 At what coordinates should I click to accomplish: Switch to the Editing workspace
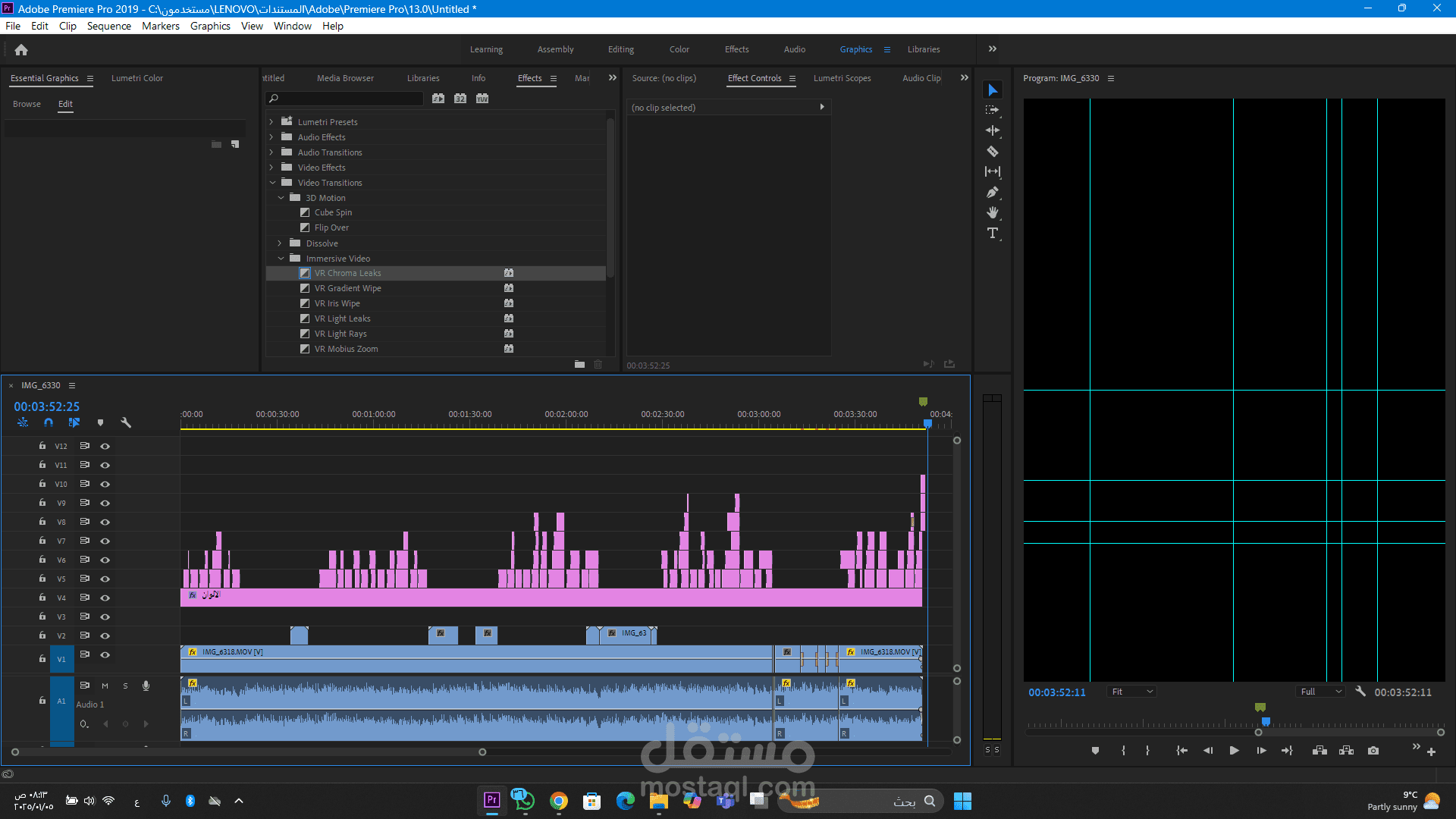tap(621, 49)
